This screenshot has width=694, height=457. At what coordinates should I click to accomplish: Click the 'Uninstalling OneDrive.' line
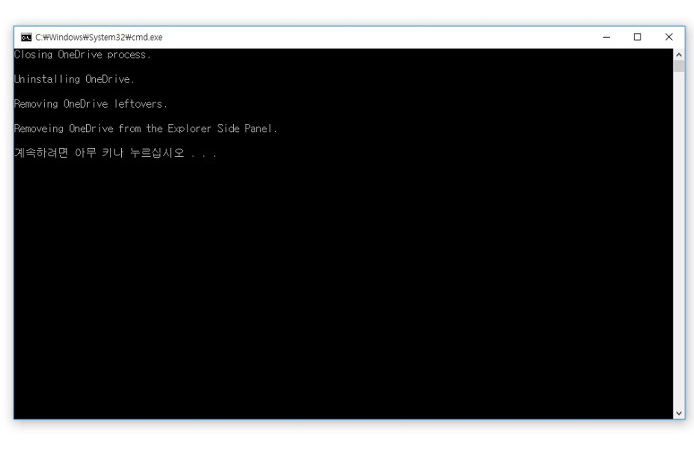click(x=74, y=79)
